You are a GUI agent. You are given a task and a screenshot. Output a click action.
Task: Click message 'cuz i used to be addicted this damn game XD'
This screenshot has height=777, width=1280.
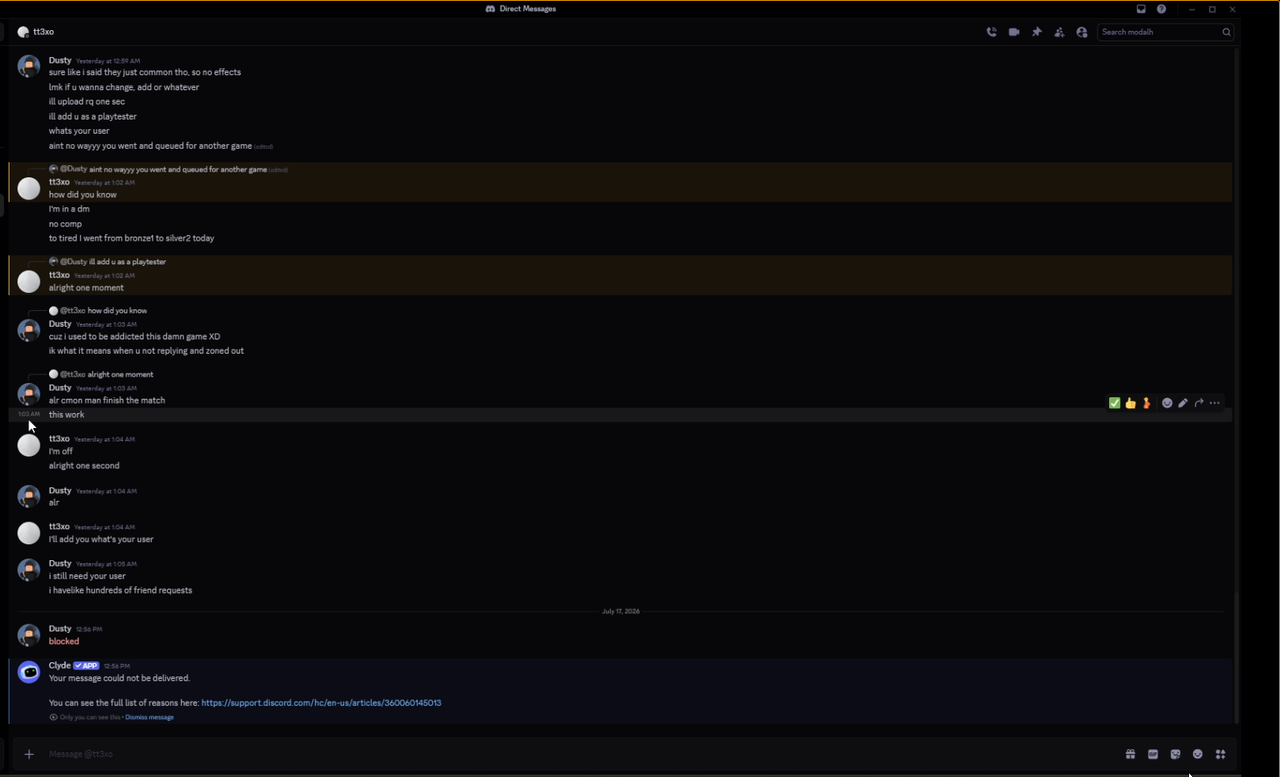pos(134,336)
